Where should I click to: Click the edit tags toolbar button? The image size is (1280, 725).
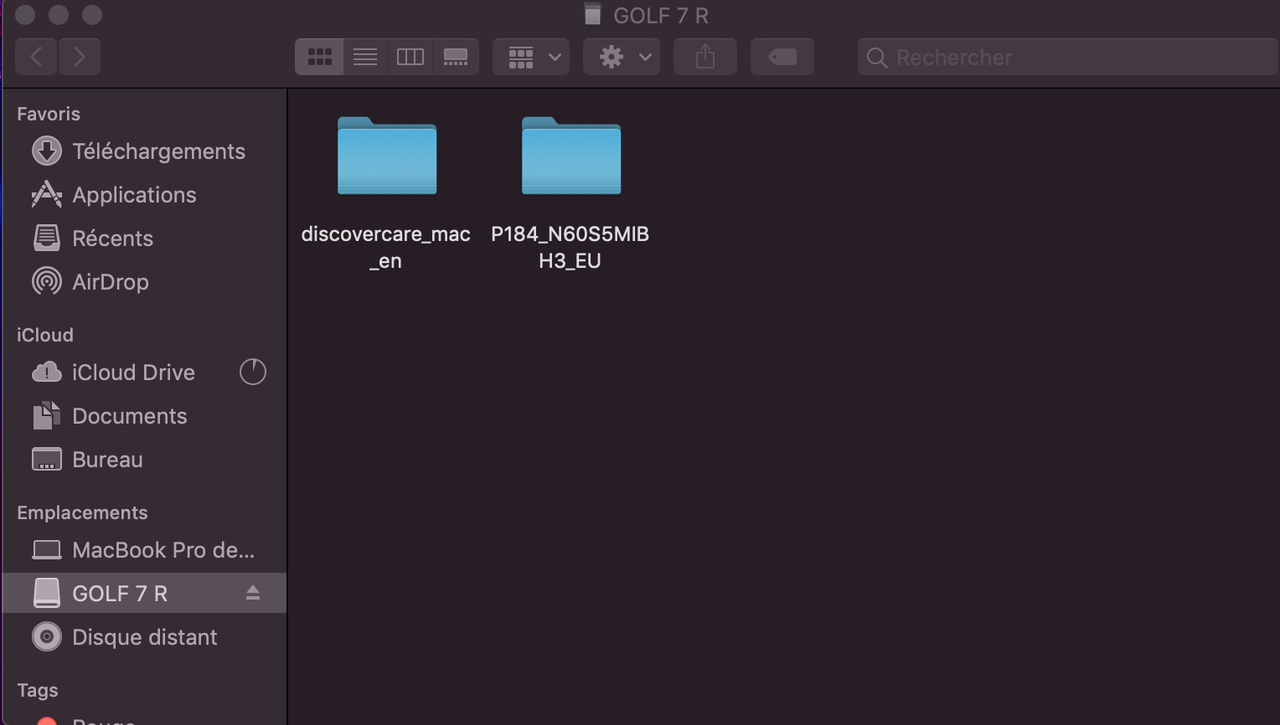pos(782,57)
